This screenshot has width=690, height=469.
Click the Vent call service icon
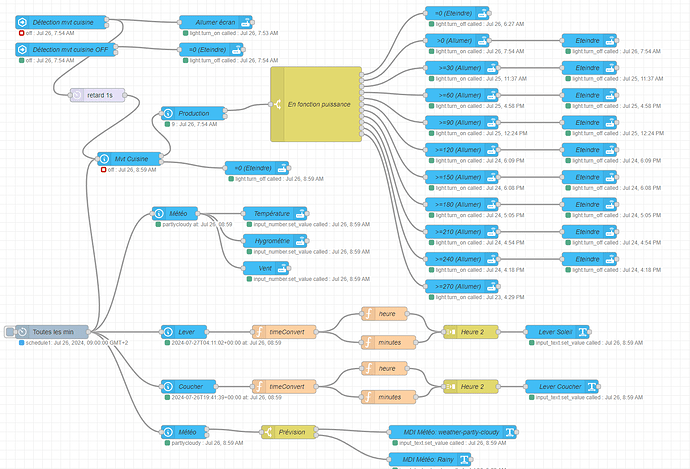point(283,268)
